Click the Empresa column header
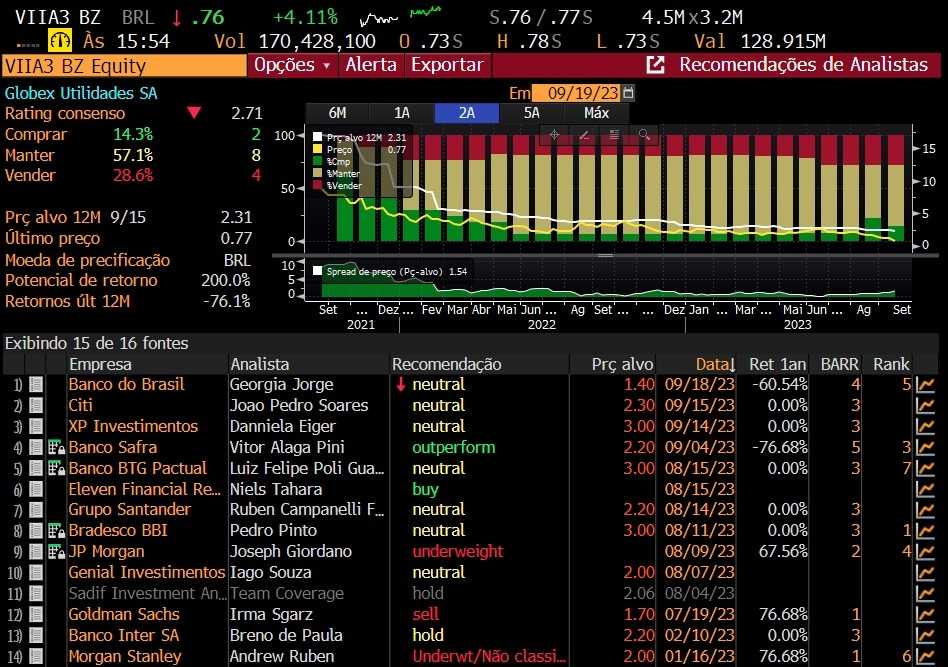Screen dimensions: 948x667 pyautogui.click(x=100, y=365)
